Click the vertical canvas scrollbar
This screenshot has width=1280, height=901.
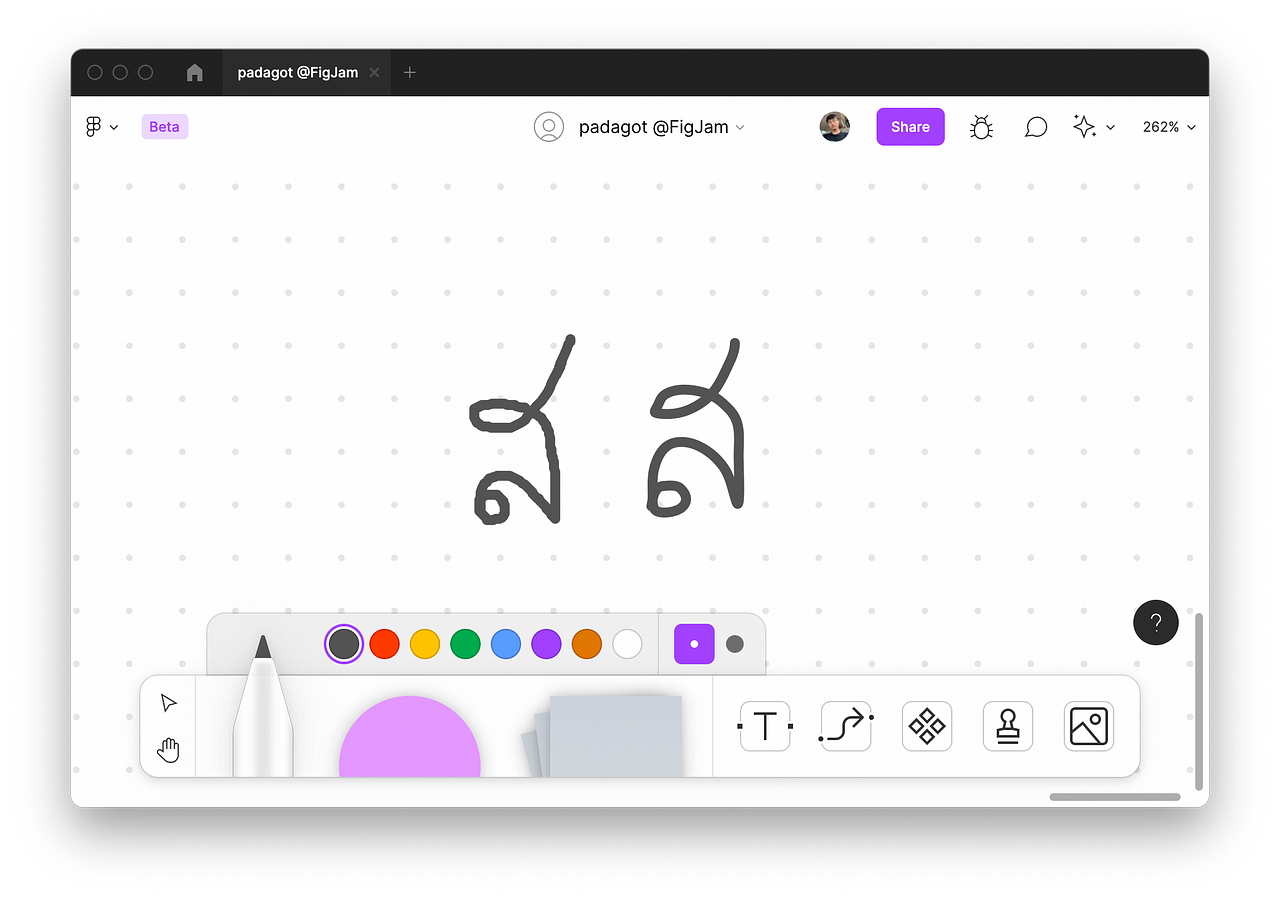point(1199,700)
